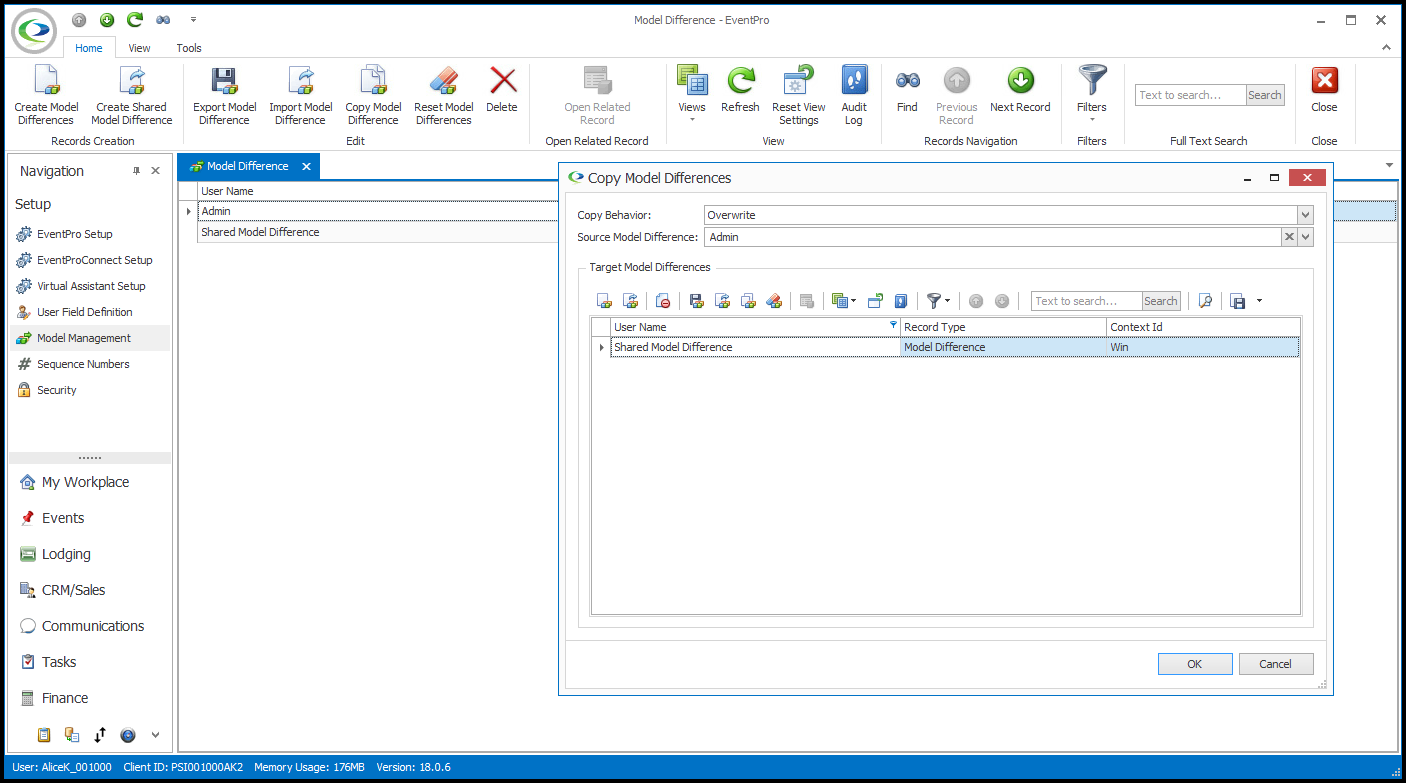Click the eraser reset icon in dialog toolbar
The height and width of the screenshot is (783, 1406).
coord(774,301)
